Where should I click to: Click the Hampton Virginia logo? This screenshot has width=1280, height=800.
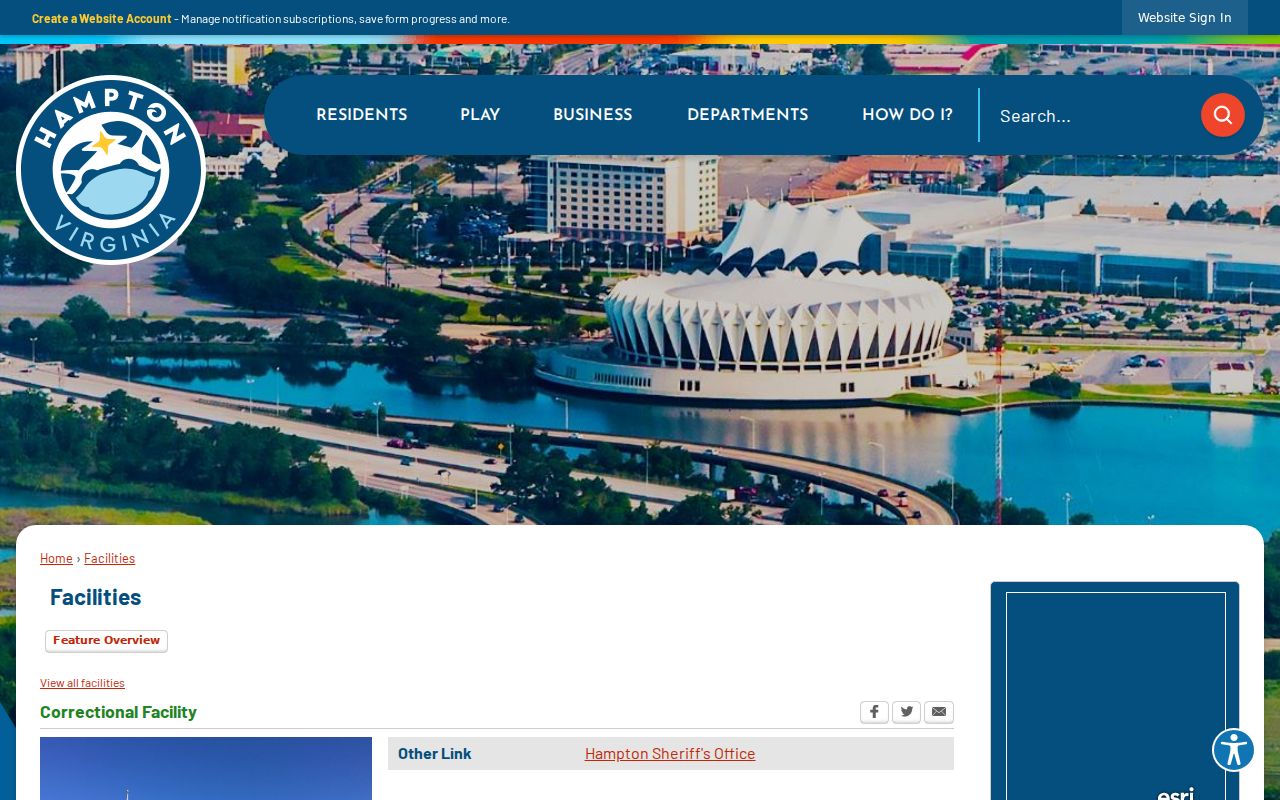click(111, 169)
